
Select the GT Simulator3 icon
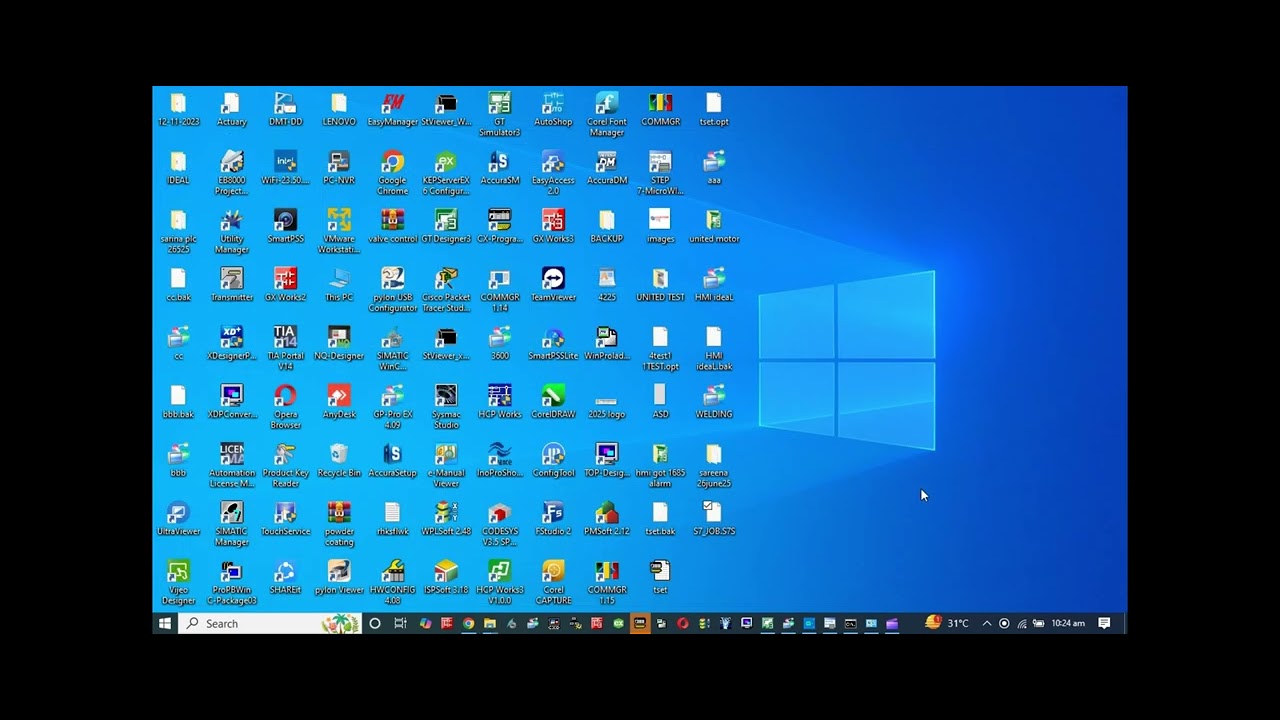pos(499,114)
